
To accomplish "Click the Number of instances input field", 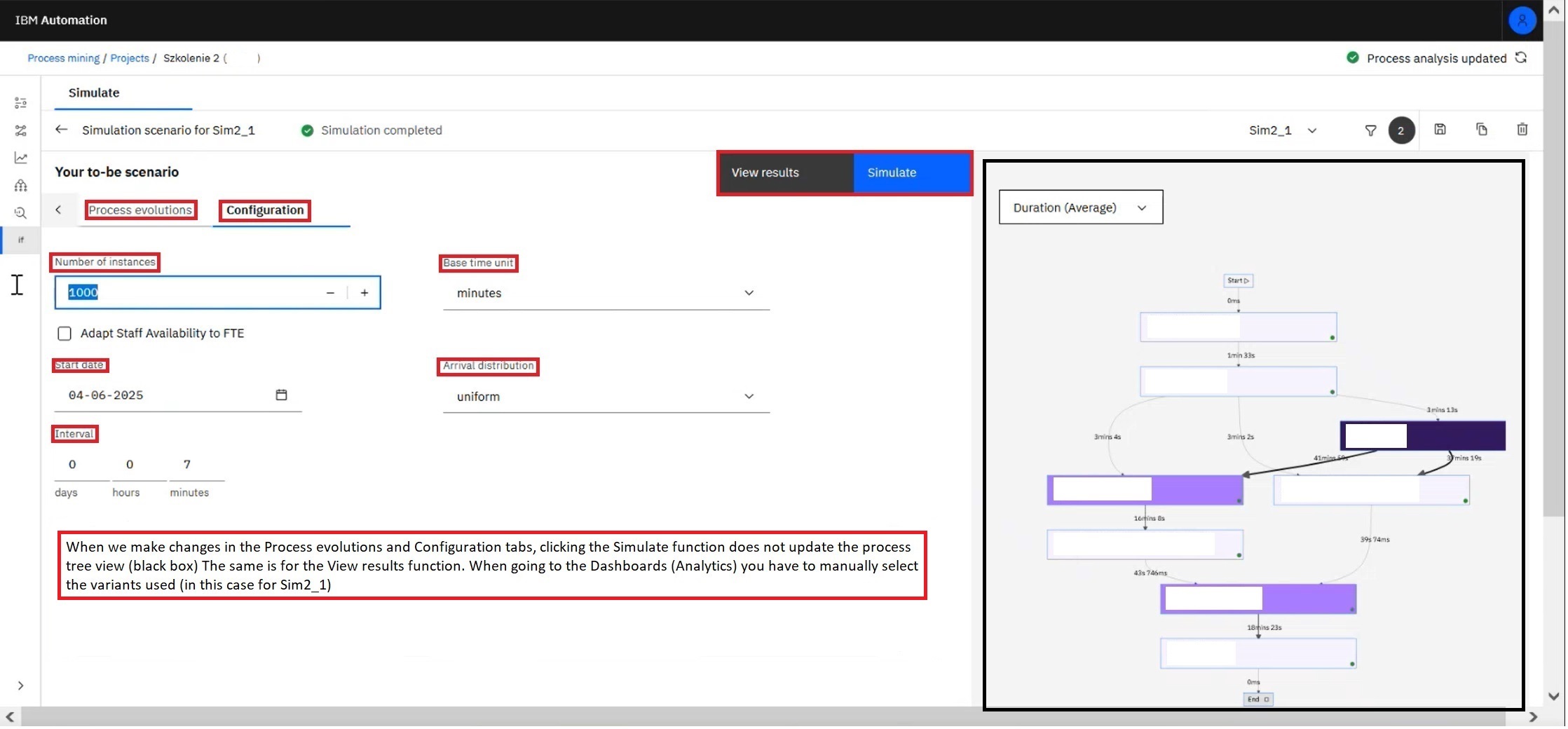I will pyautogui.click(x=189, y=293).
